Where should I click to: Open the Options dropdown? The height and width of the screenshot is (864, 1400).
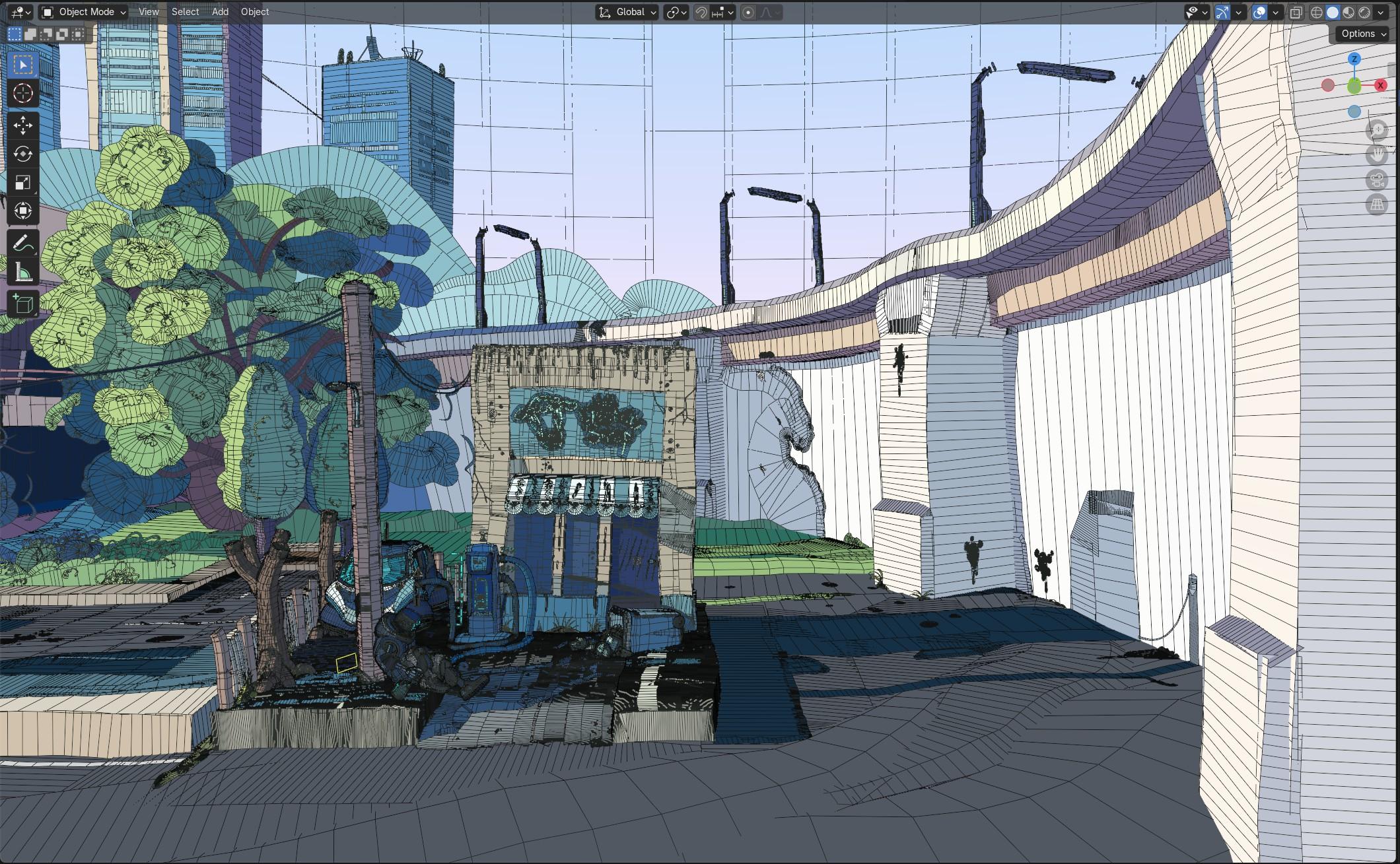(x=1364, y=34)
